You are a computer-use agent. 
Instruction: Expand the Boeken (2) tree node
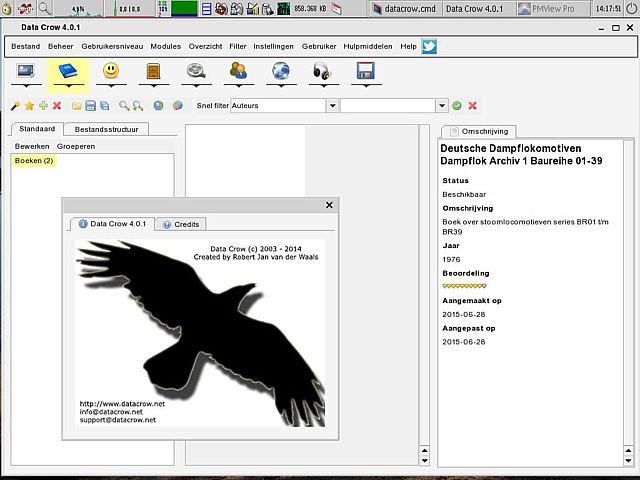coord(34,161)
